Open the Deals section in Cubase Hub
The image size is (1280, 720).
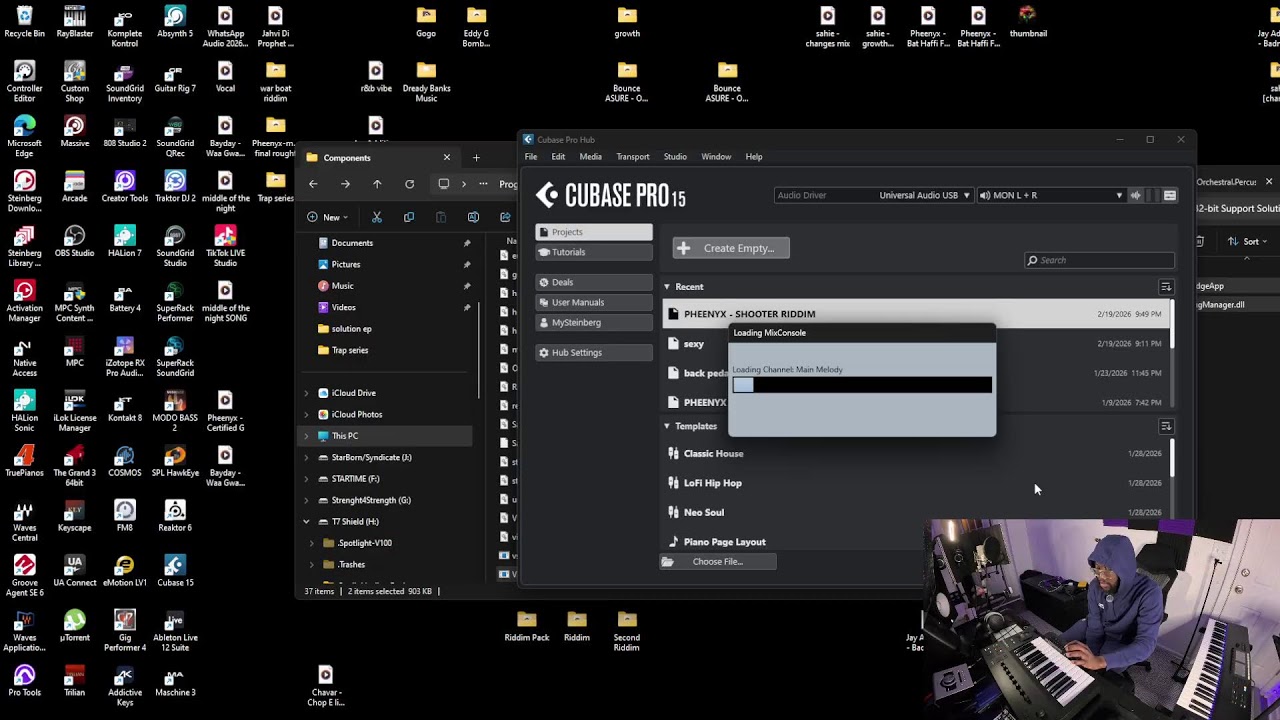click(594, 282)
